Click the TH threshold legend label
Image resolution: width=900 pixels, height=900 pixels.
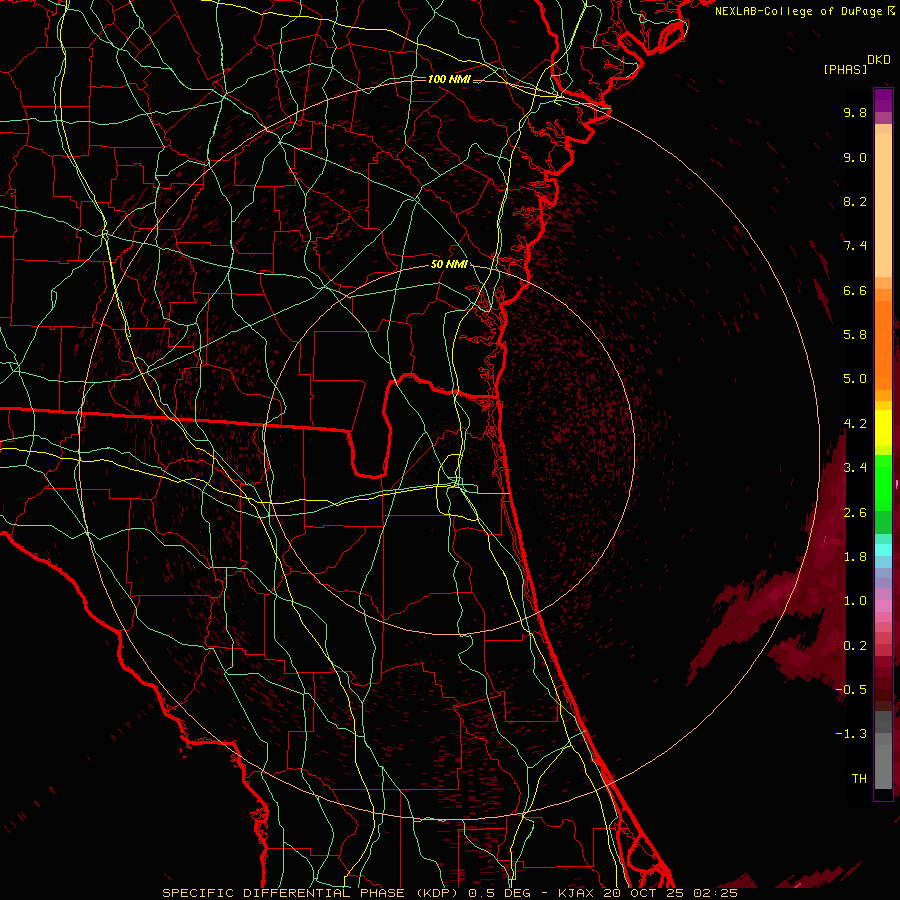pyautogui.click(x=859, y=779)
